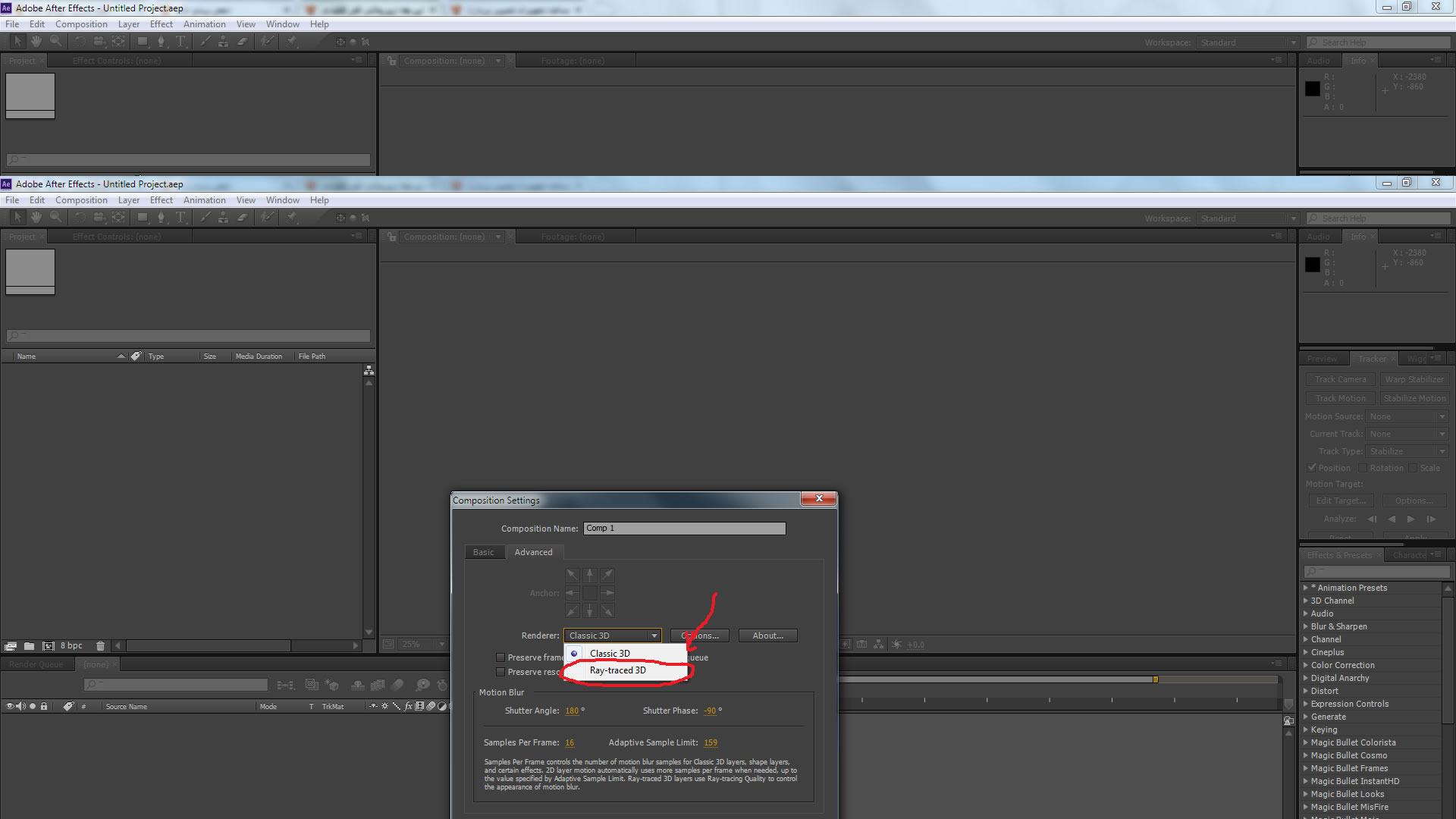Expand the Animation Presets category
Image resolution: width=1456 pixels, height=819 pixels.
[x=1306, y=588]
